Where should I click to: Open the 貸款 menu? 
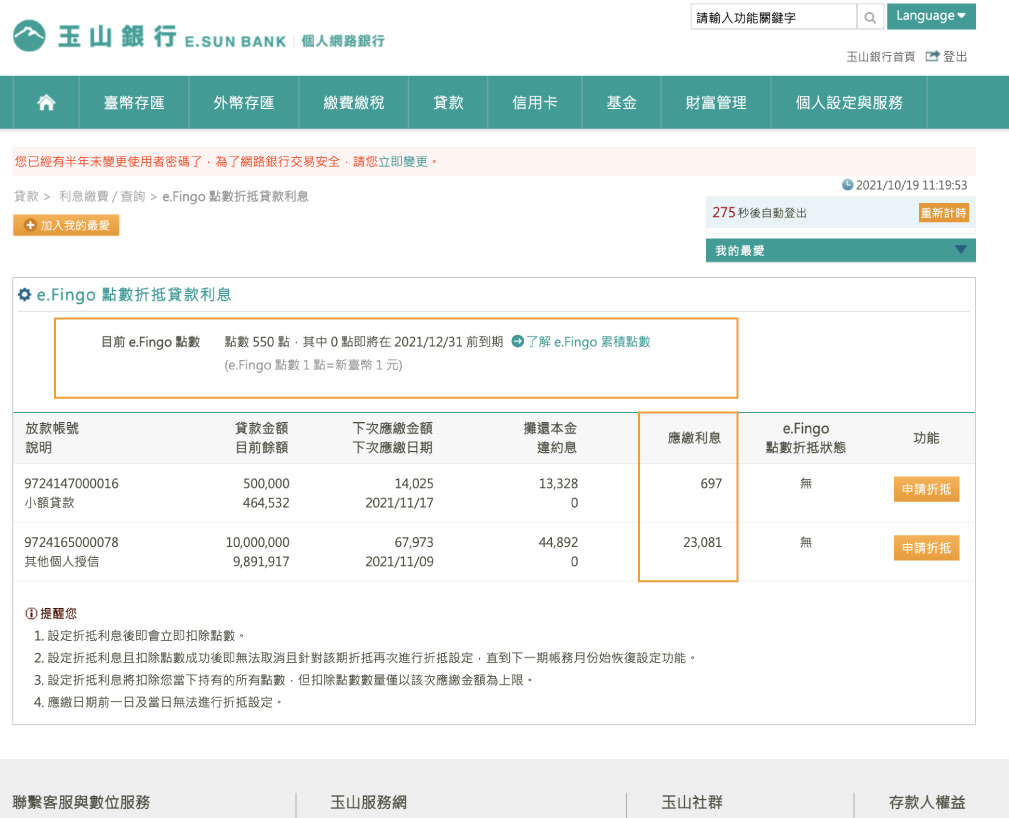point(449,102)
